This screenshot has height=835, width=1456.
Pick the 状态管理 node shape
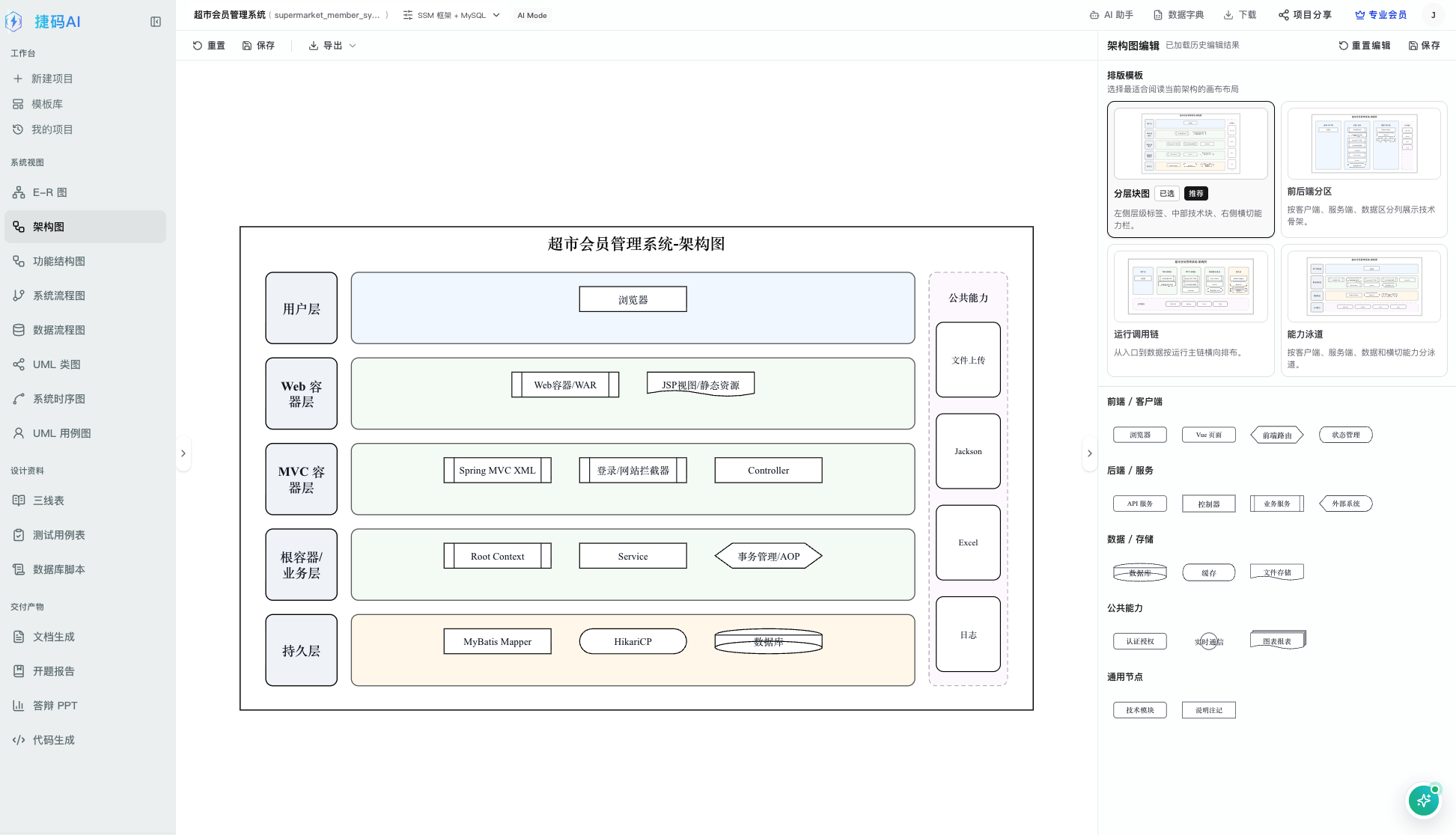[1346, 435]
